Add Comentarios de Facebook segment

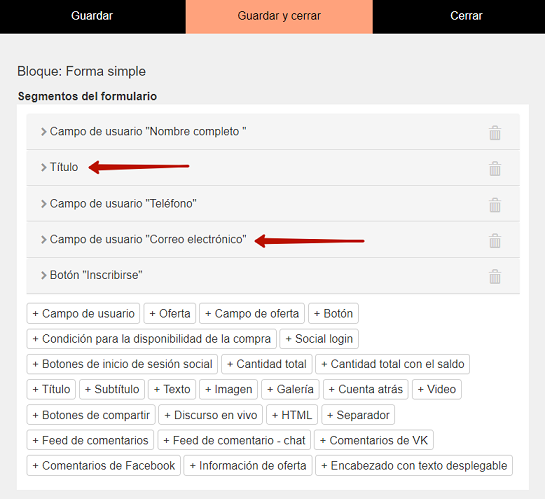(x=104, y=466)
